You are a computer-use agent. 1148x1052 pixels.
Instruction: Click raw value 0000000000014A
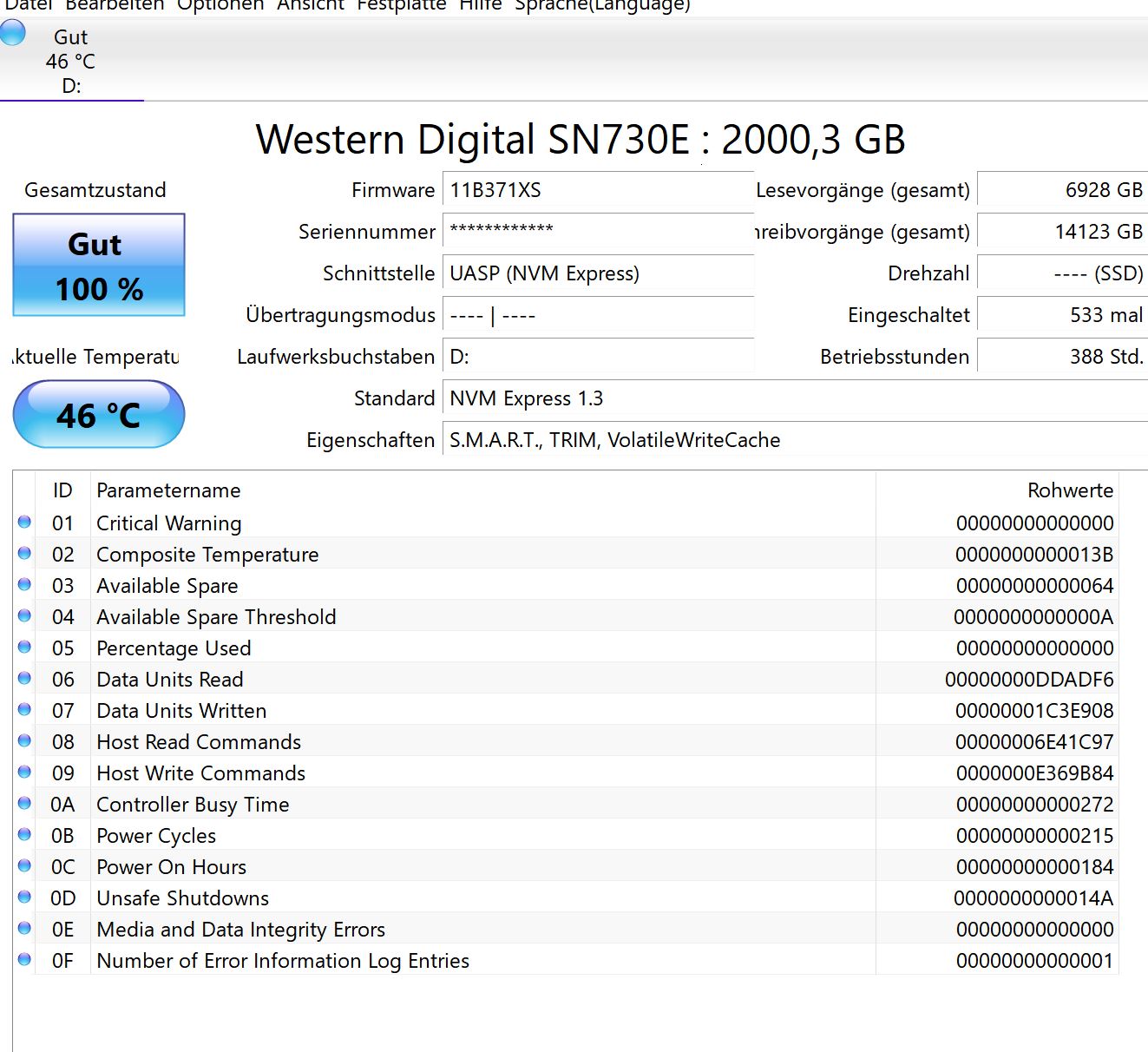tap(1033, 898)
